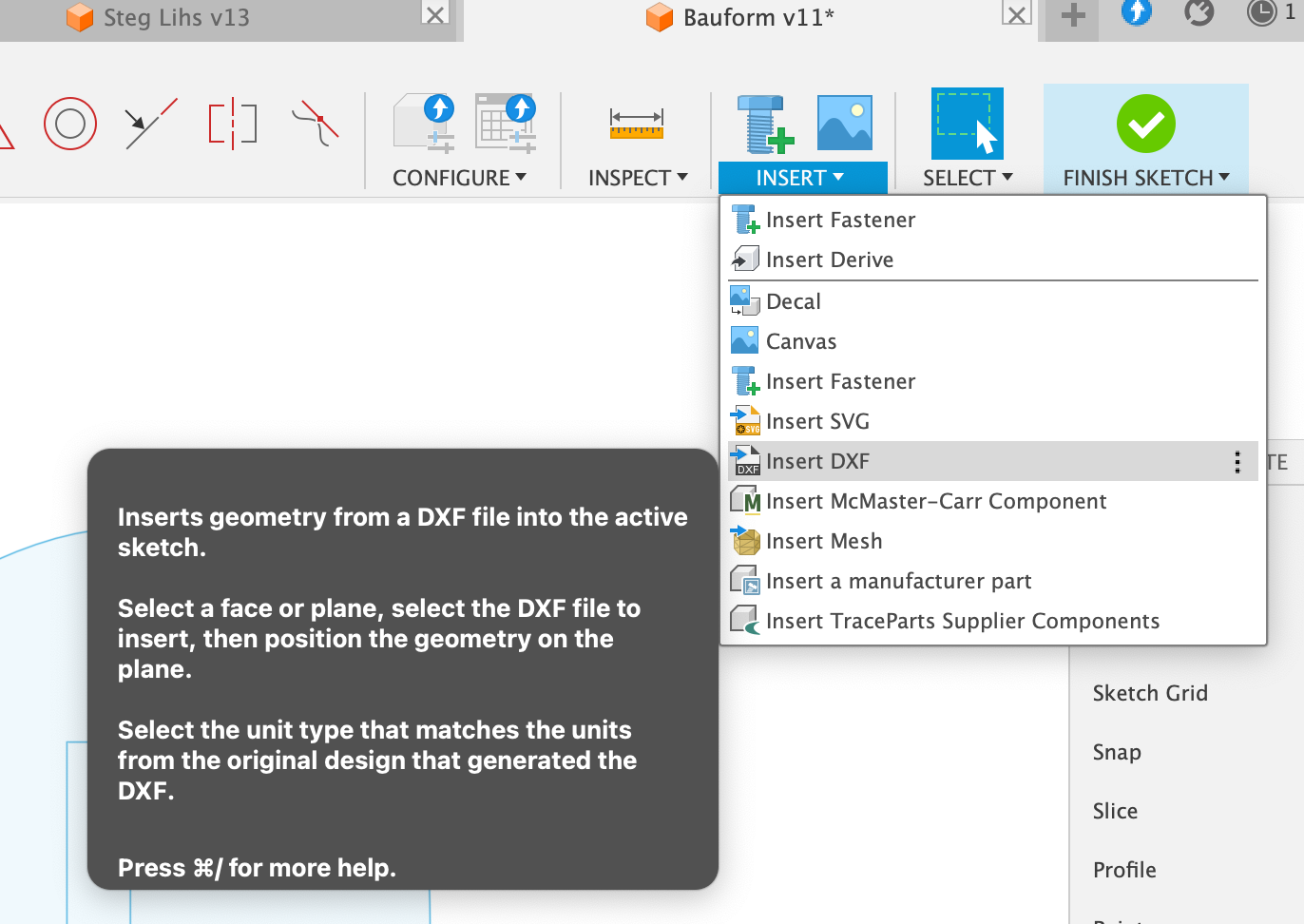Select Insert McMaster-Carr Component

pos(935,501)
